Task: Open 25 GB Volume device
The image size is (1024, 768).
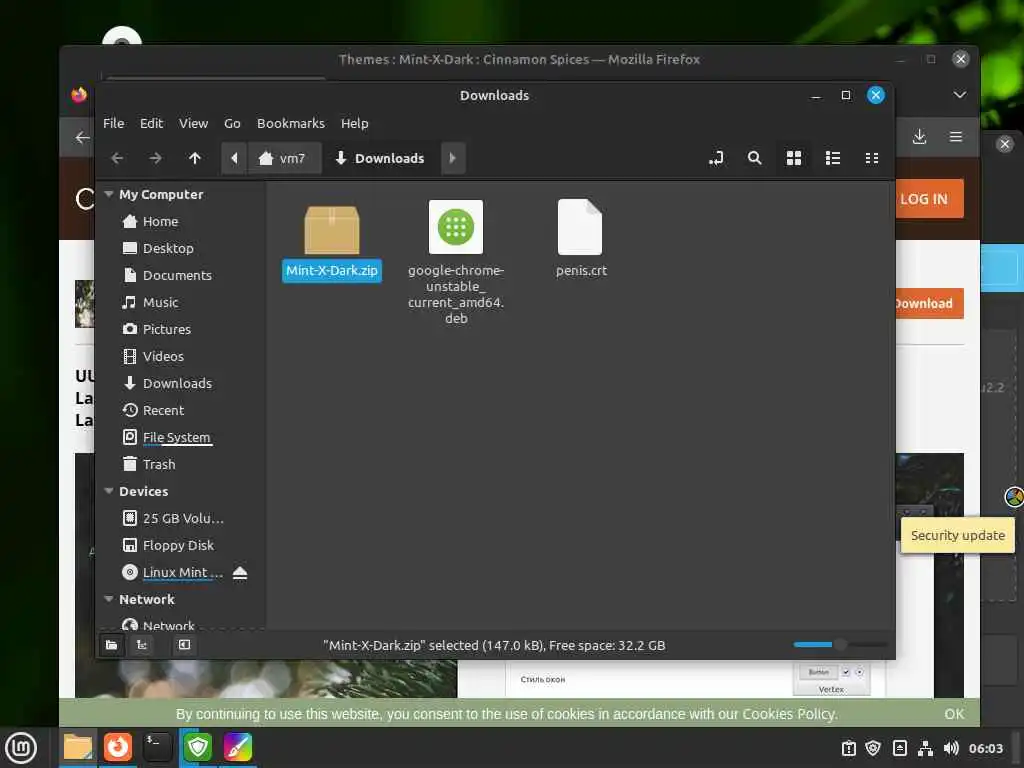Action: (x=181, y=519)
